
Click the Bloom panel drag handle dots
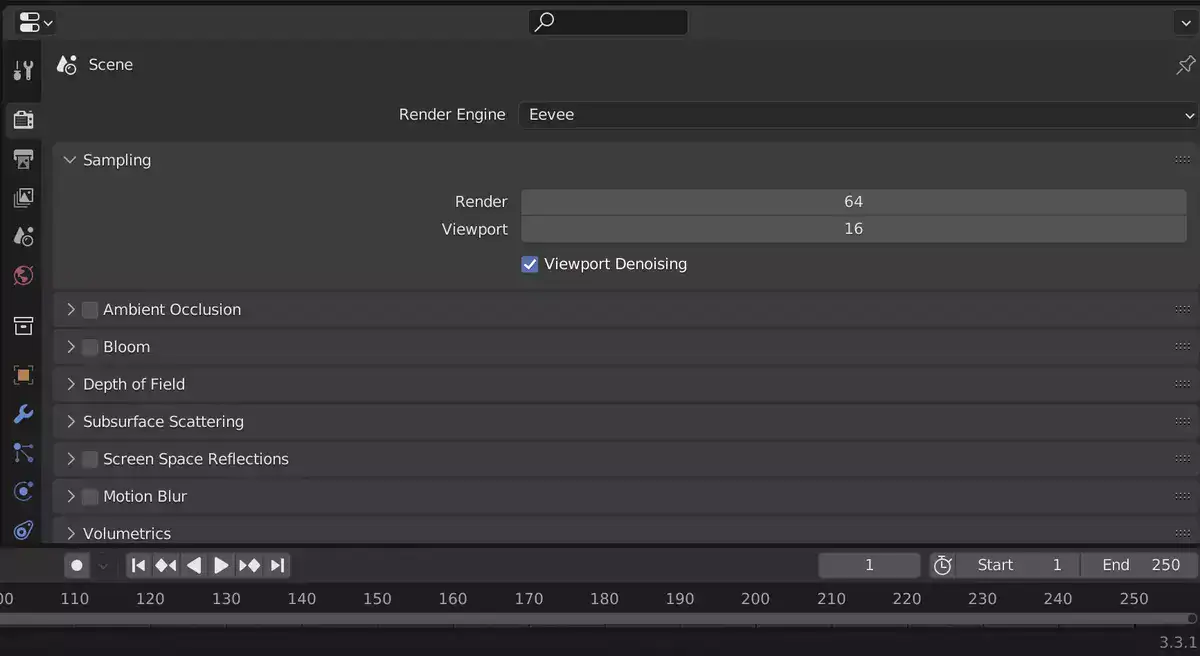tap(1183, 347)
